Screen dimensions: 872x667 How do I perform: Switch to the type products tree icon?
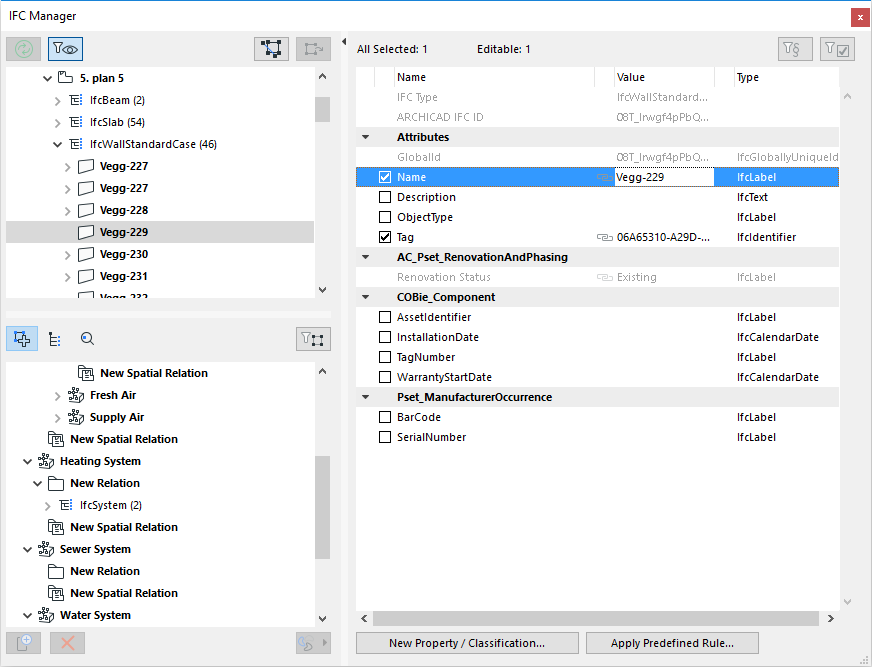click(54, 339)
